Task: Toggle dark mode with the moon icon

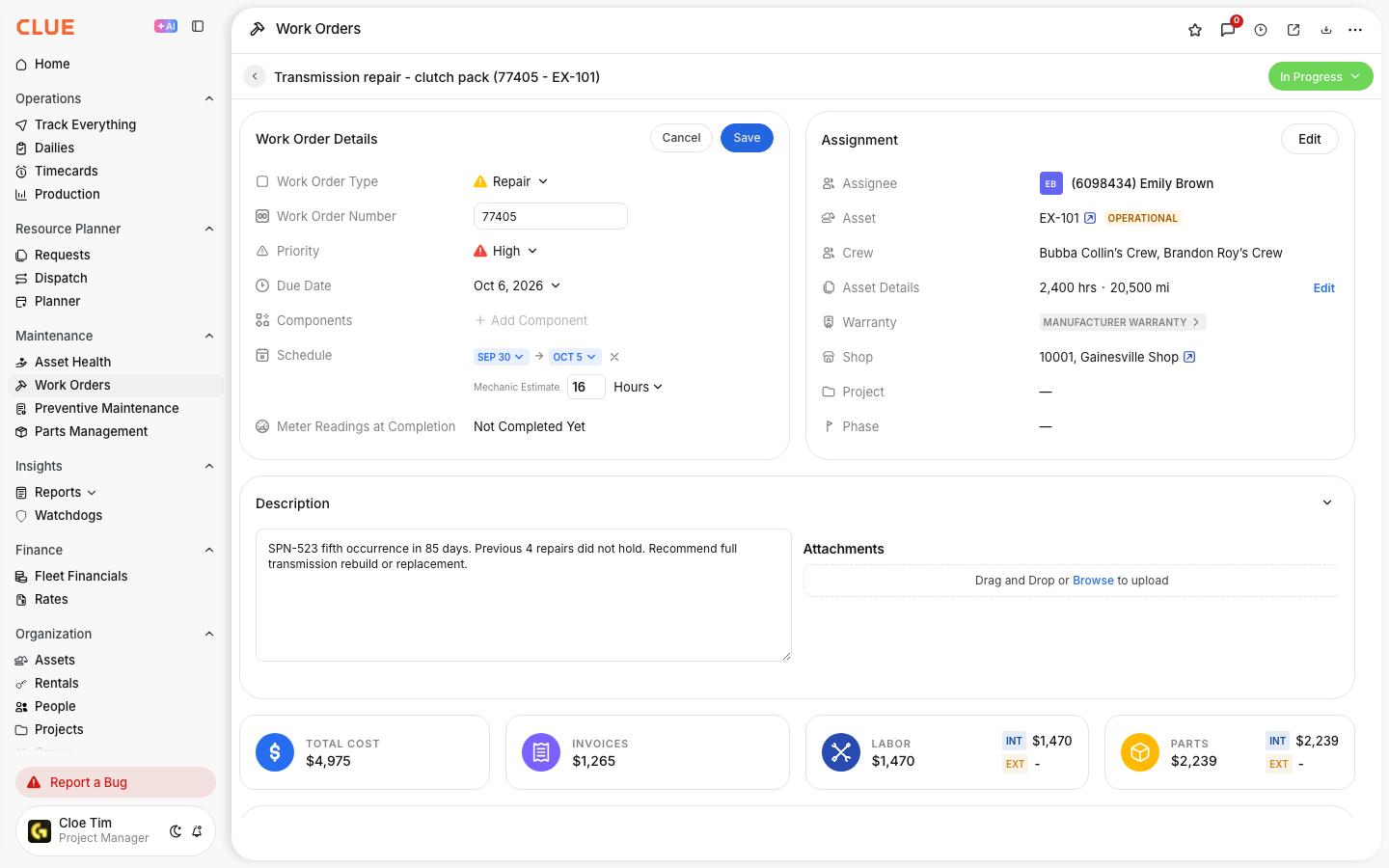Action: tap(176, 831)
